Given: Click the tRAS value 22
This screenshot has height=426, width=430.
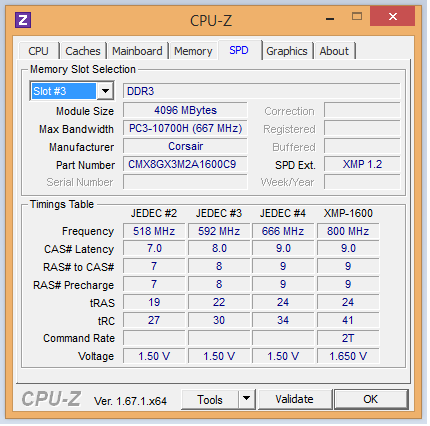Looking at the screenshot, I should click(219, 302).
